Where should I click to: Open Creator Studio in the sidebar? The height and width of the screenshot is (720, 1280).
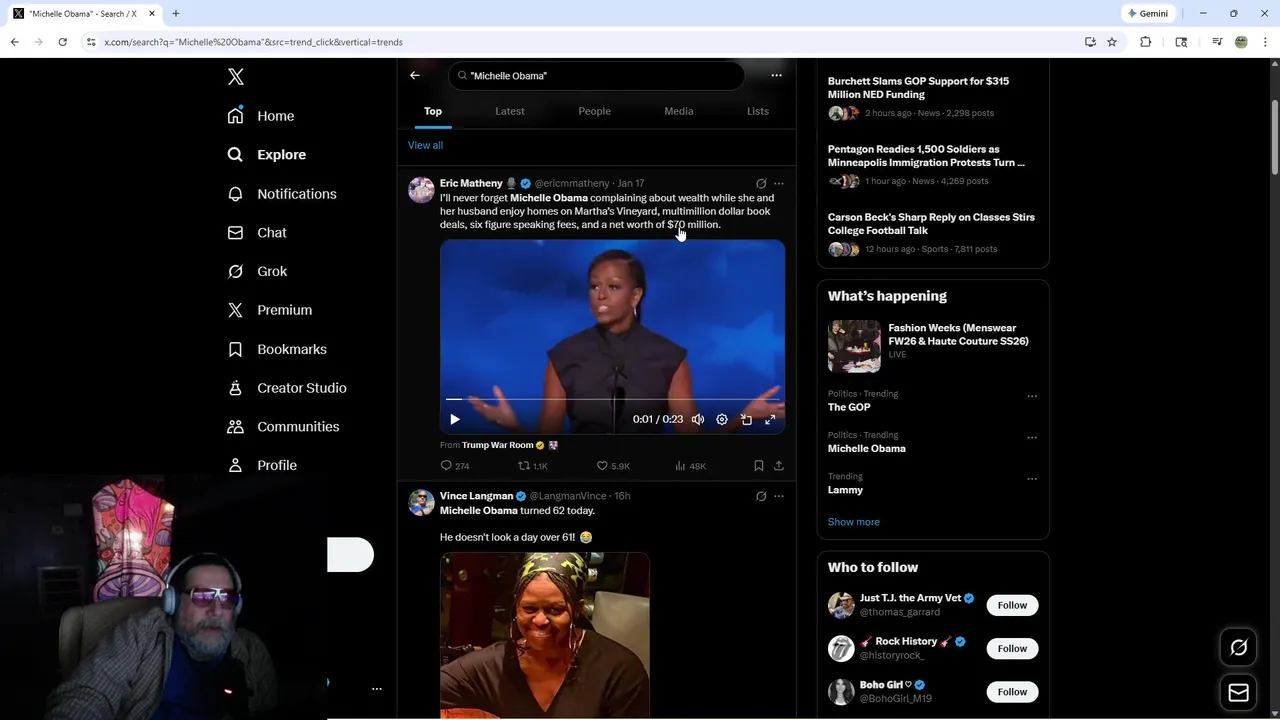point(287,388)
